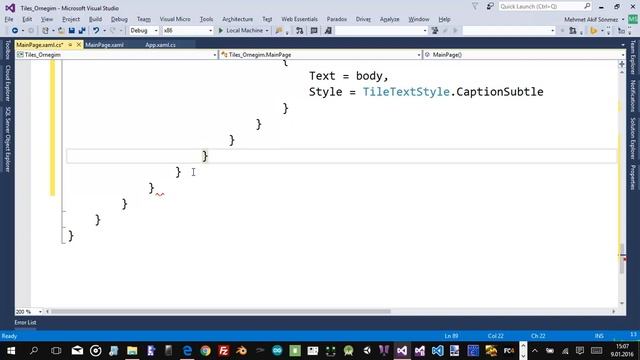Open Tiles_Ornegim.MainPage type dropdown

(321, 55)
